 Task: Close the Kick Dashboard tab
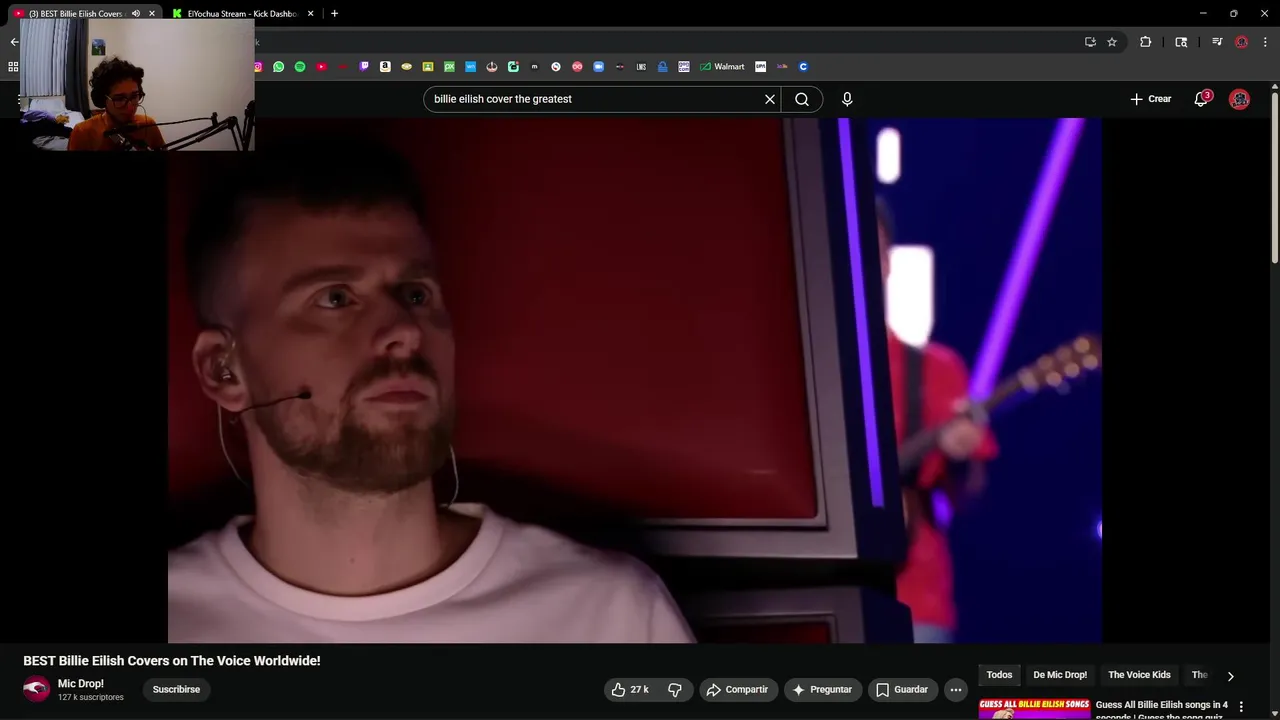311,14
